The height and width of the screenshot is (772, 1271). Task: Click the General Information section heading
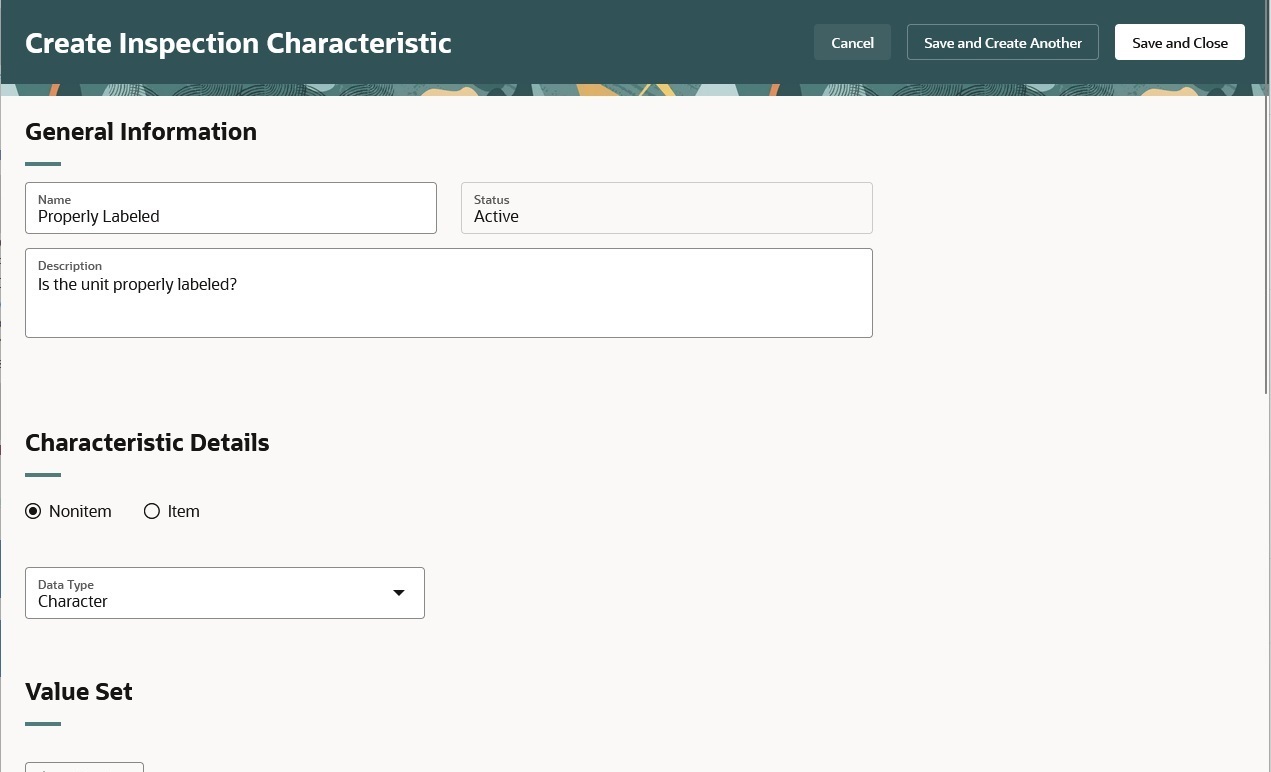pos(140,131)
